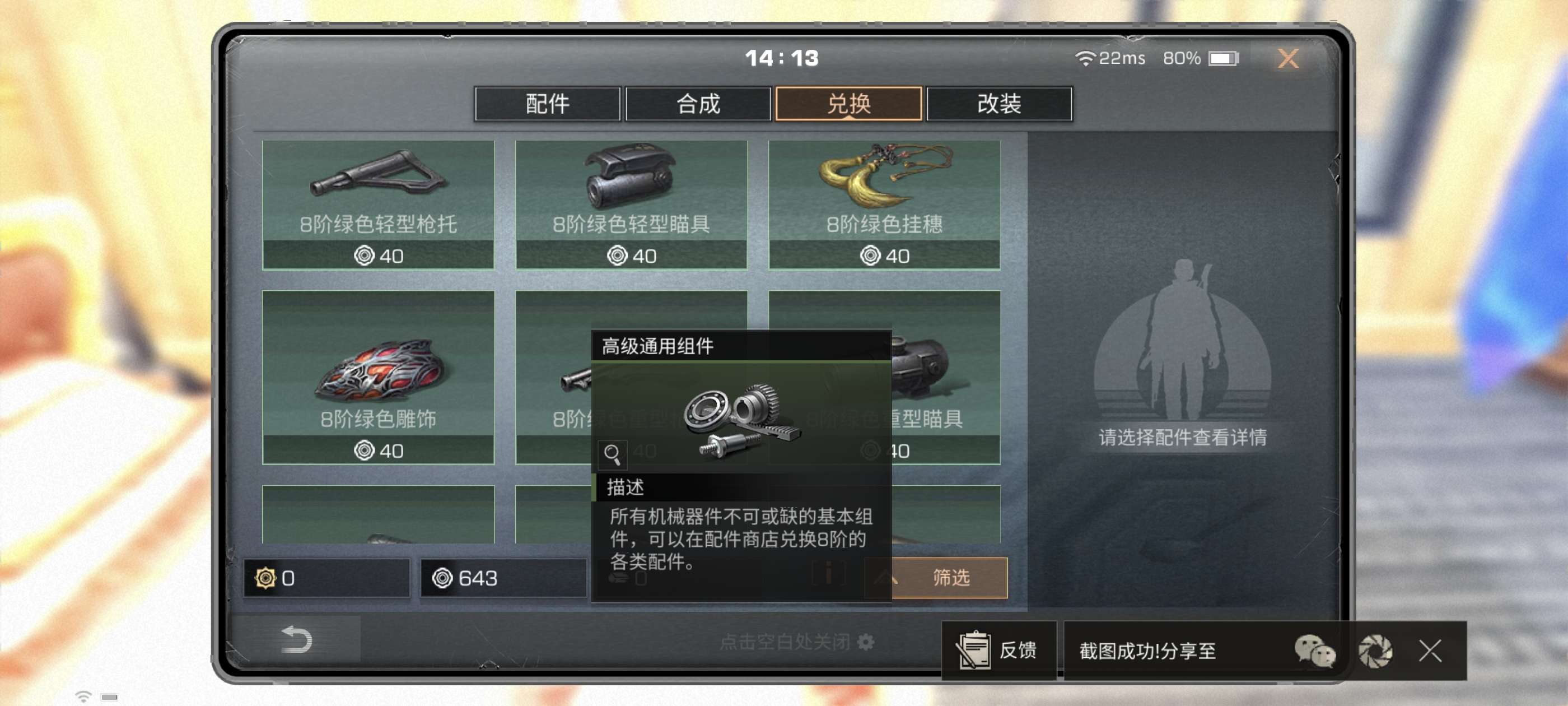This screenshot has width=1568, height=706.
Task: Pick the 8阶绿色雕饰 ornament item
Action: (378, 378)
